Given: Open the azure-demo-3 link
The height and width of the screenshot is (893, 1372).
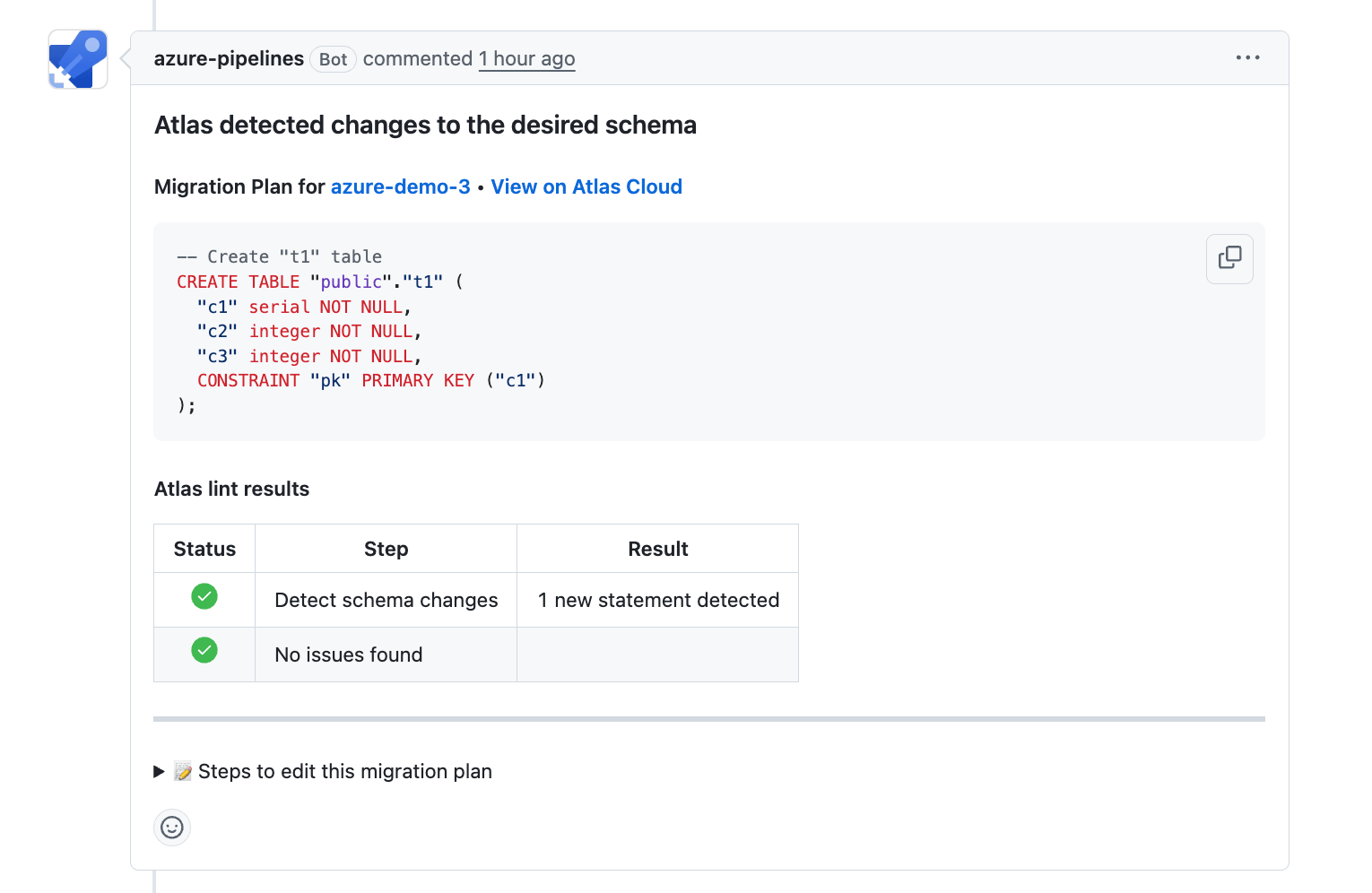Looking at the screenshot, I should pos(401,186).
